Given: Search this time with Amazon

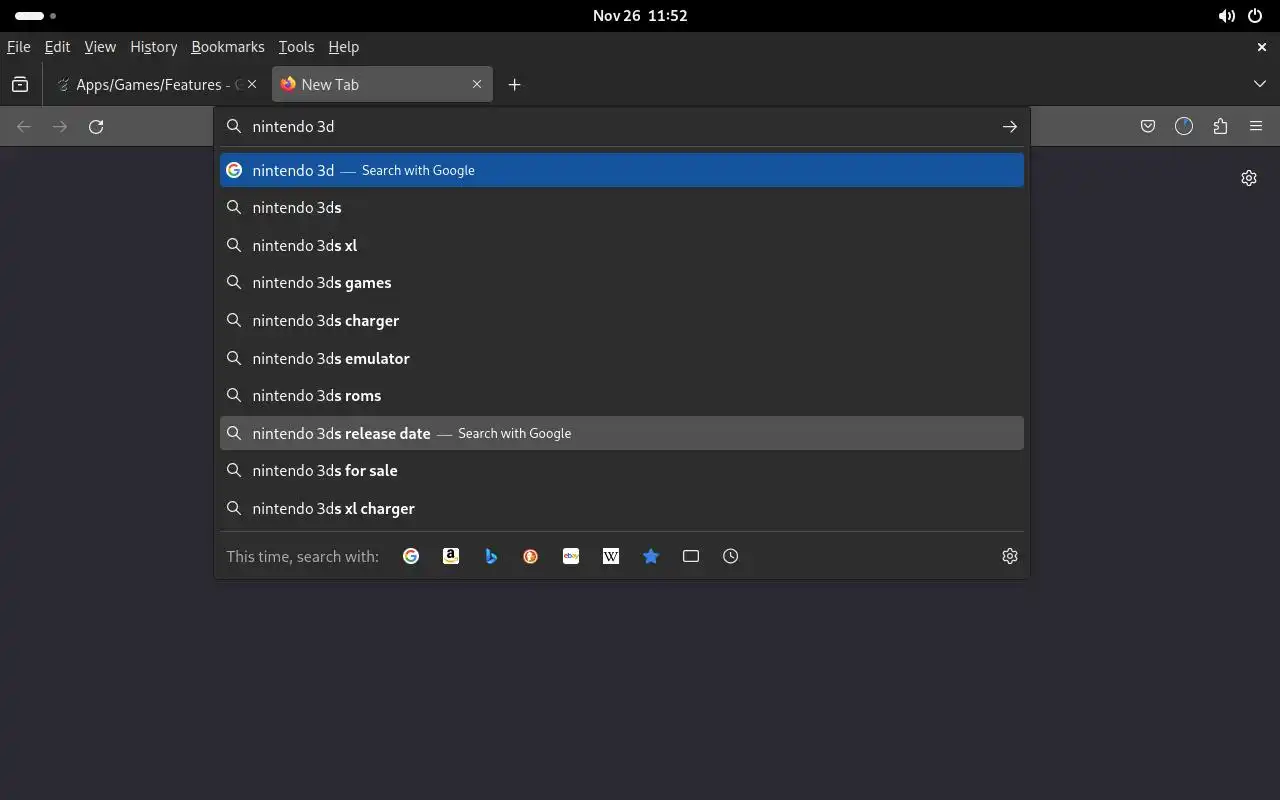Looking at the screenshot, I should click(x=451, y=556).
